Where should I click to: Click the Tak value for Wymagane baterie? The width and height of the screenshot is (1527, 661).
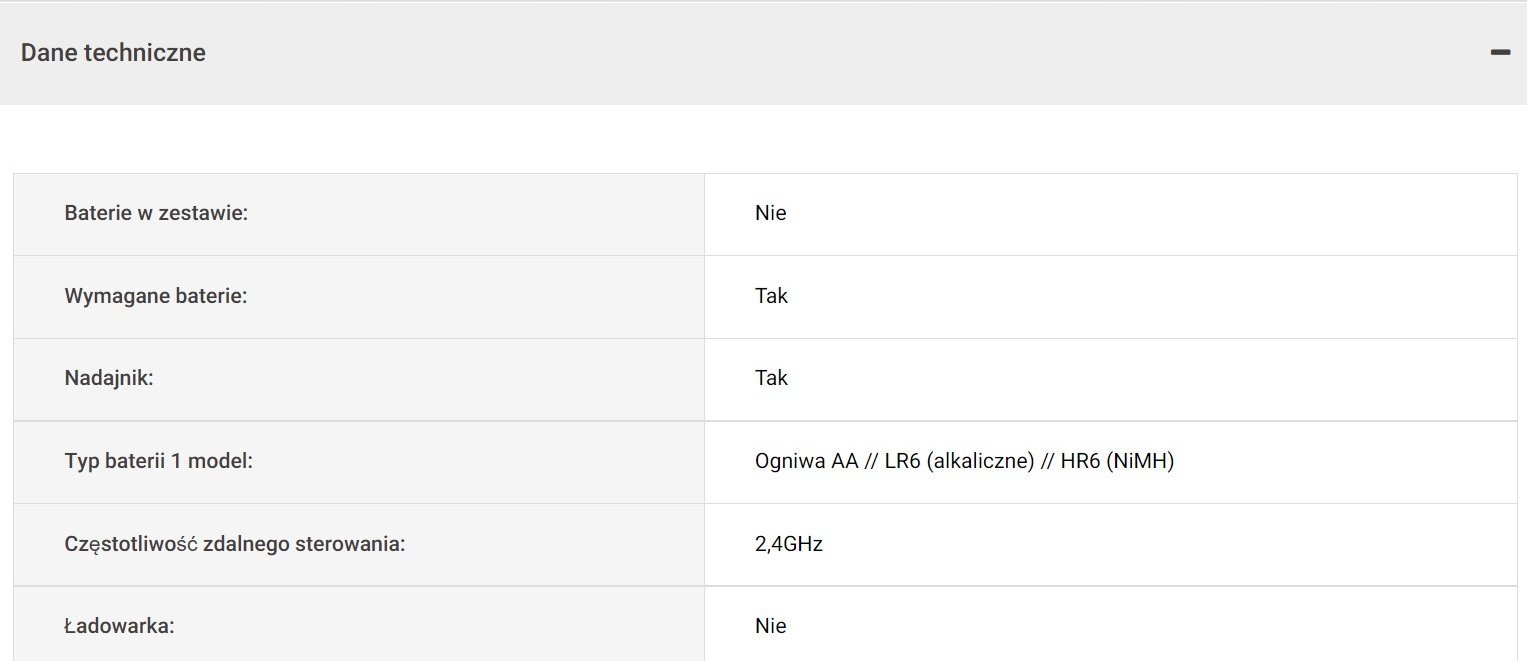(772, 296)
